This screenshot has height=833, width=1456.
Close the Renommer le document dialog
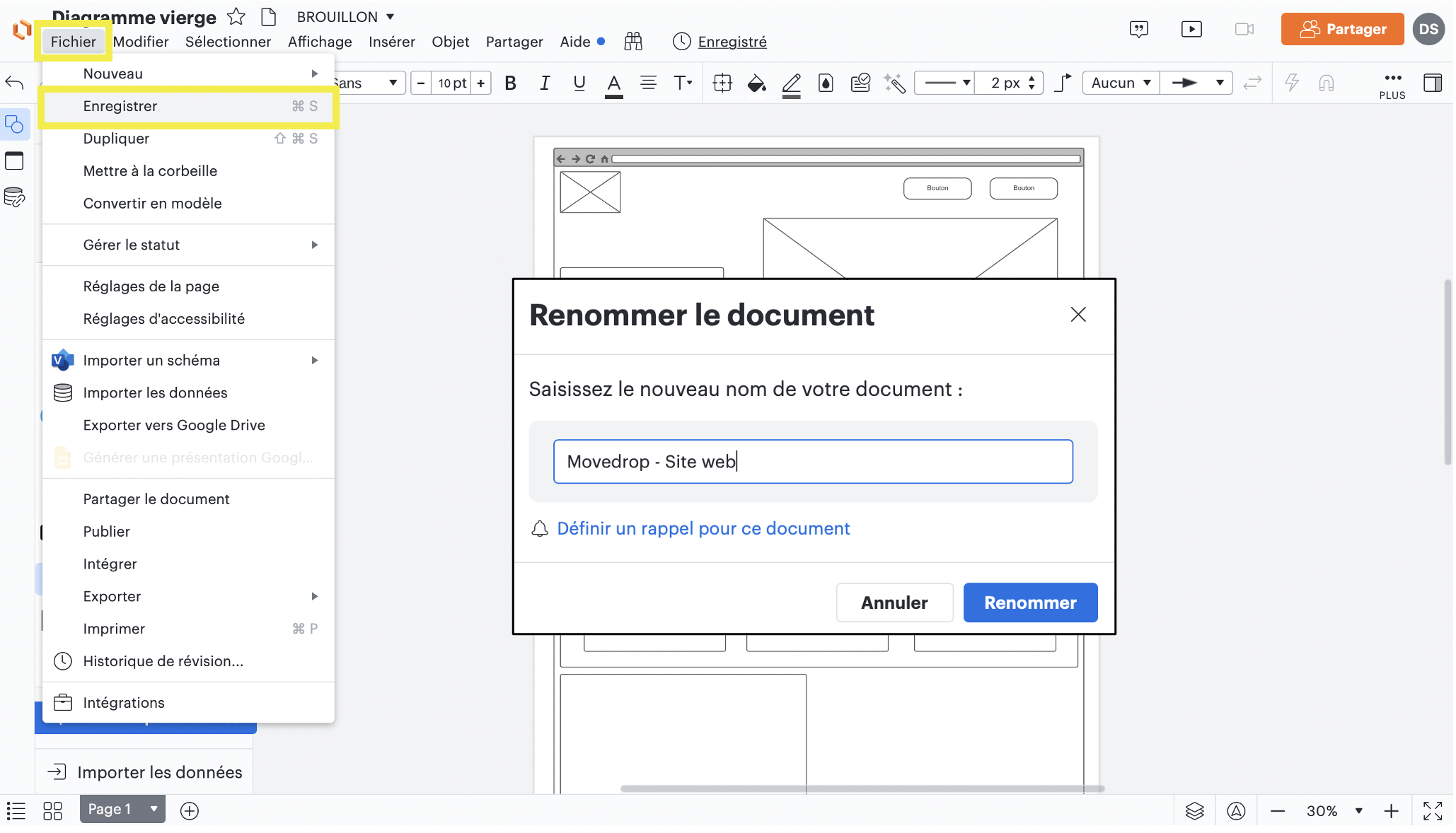pos(1078,315)
